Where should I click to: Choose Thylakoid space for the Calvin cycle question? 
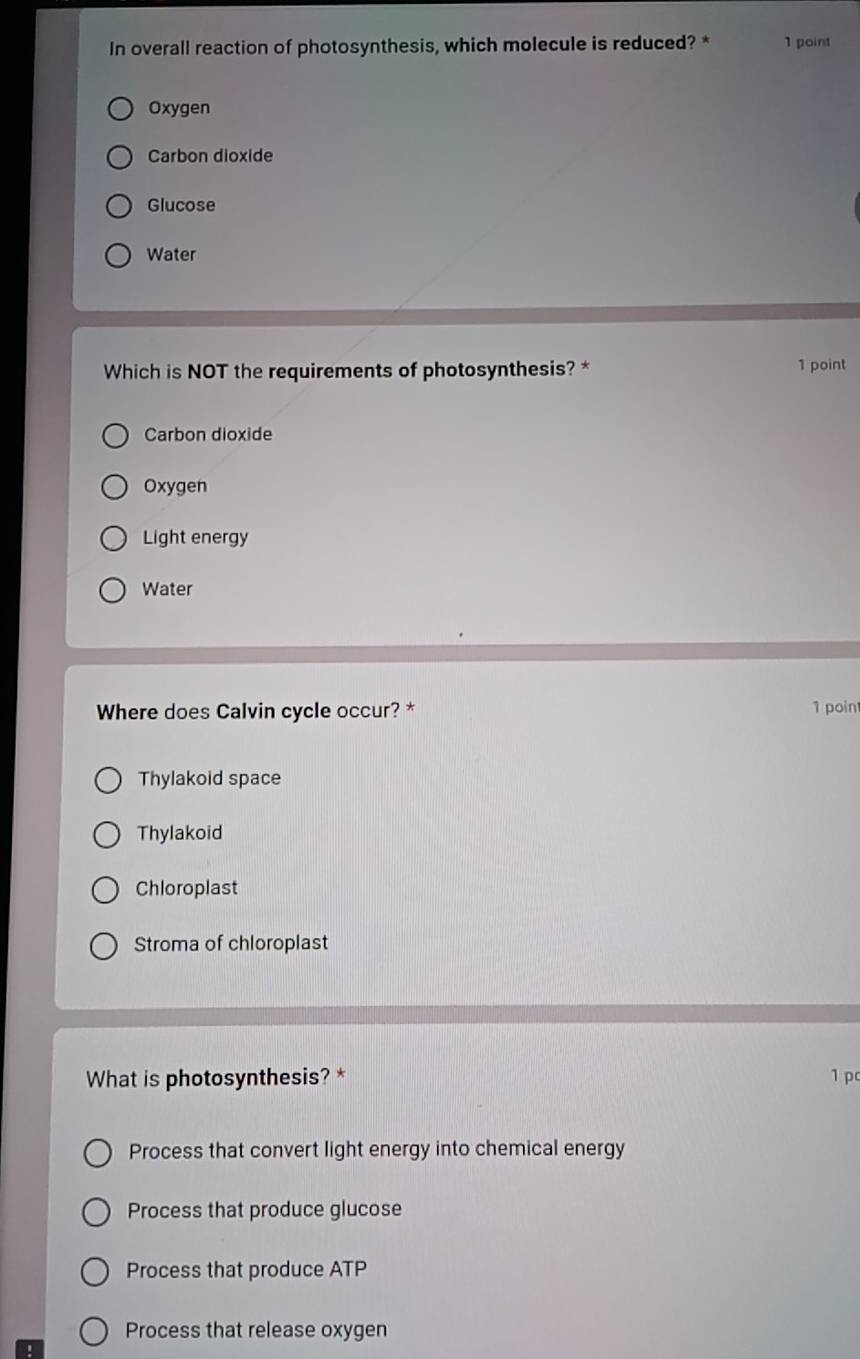(107, 780)
